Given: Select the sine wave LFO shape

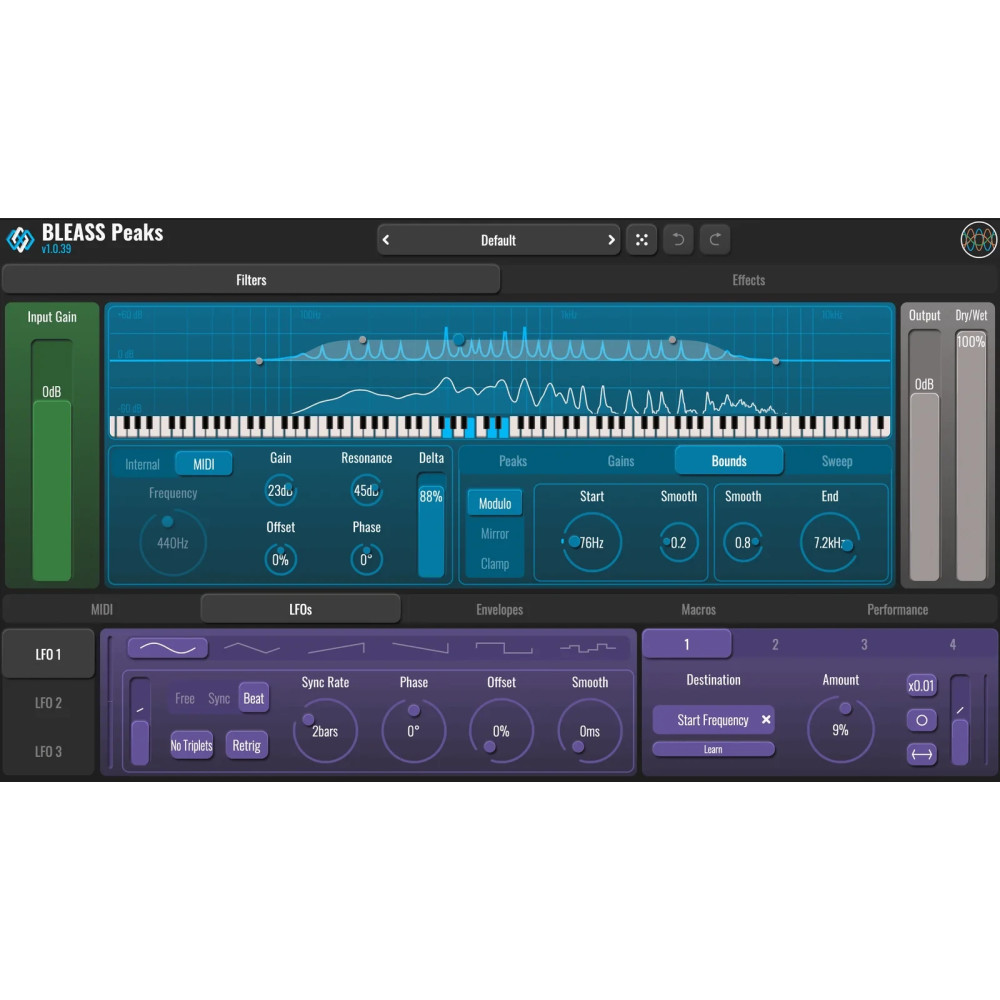Looking at the screenshot, I should coord(168,648).
